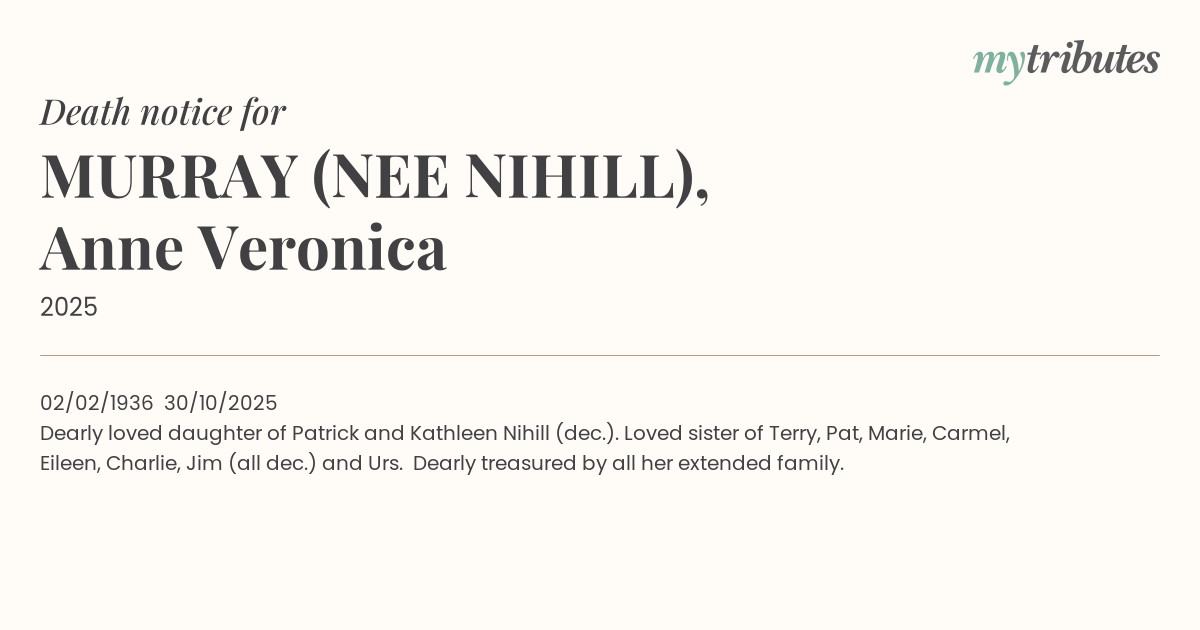Click the birth date 02/02/1936
This screenshot has width=1200, height=630.
coord(96,403)
